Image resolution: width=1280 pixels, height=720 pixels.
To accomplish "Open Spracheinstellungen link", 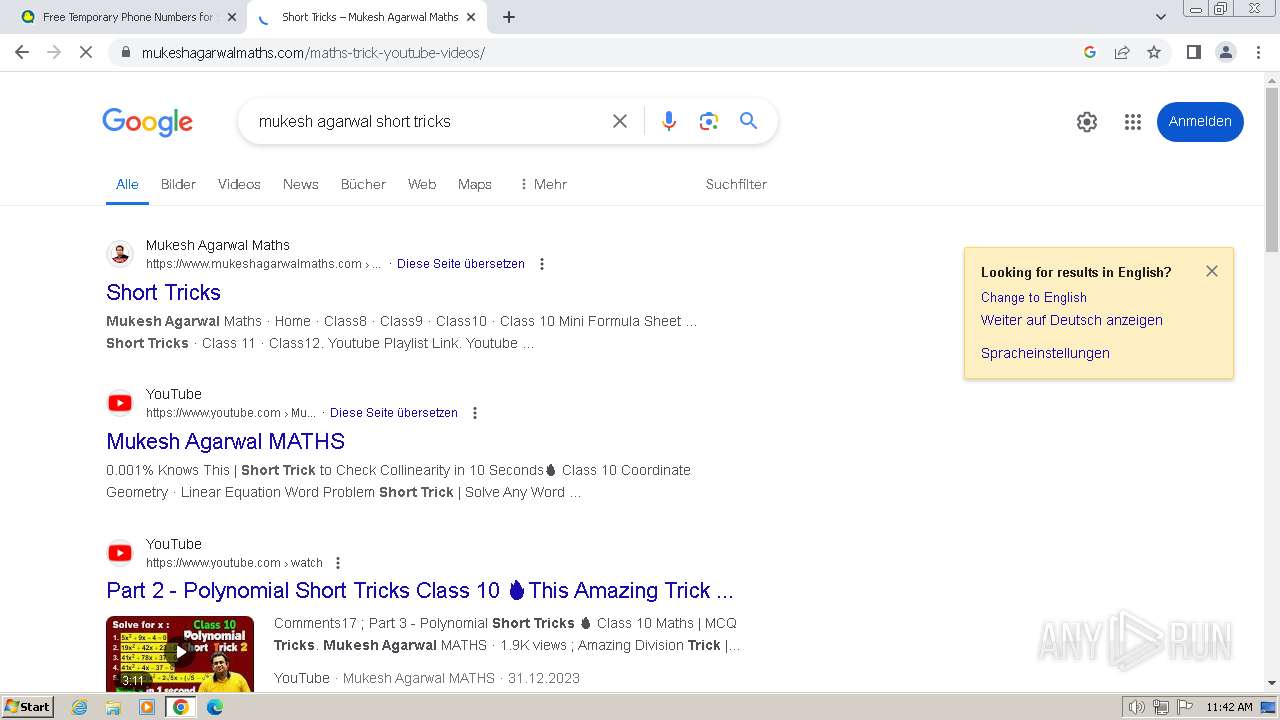I will (x=1045, y=353).
